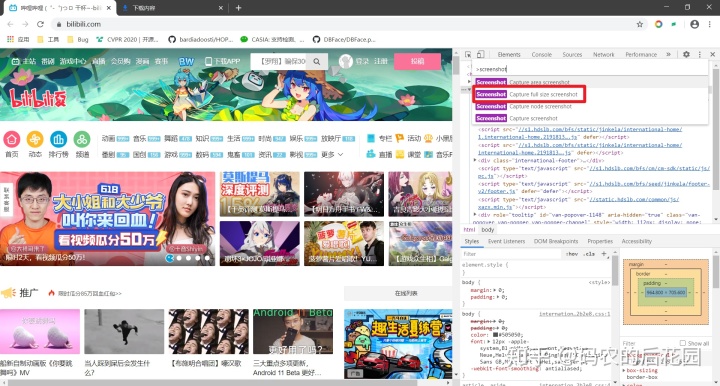The height and width of the screenshot is (386, 720).
Task: Select Capture node screenshot command
Action: [590, 106]
